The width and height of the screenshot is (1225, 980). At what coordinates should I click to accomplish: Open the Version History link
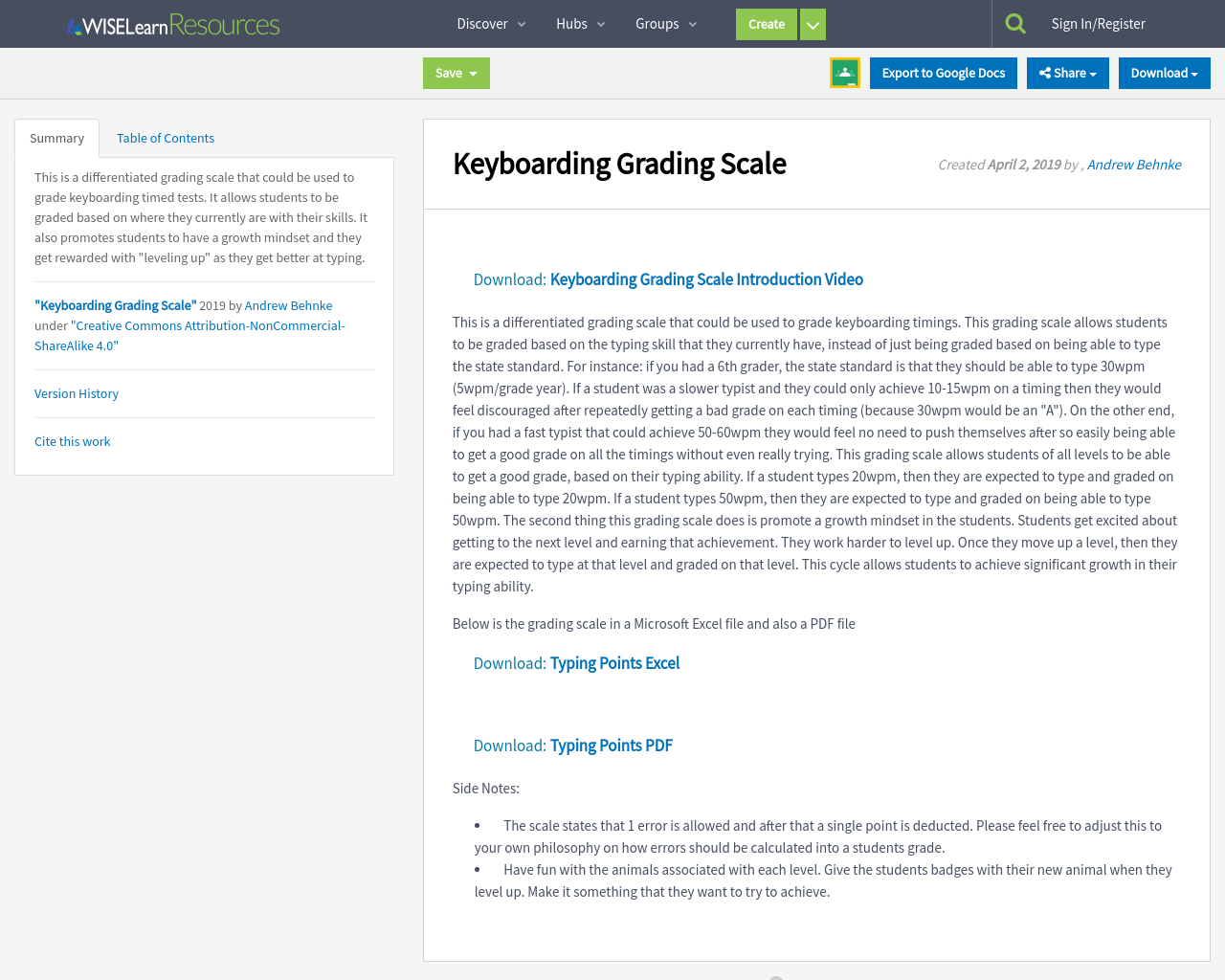coord(76,393)
